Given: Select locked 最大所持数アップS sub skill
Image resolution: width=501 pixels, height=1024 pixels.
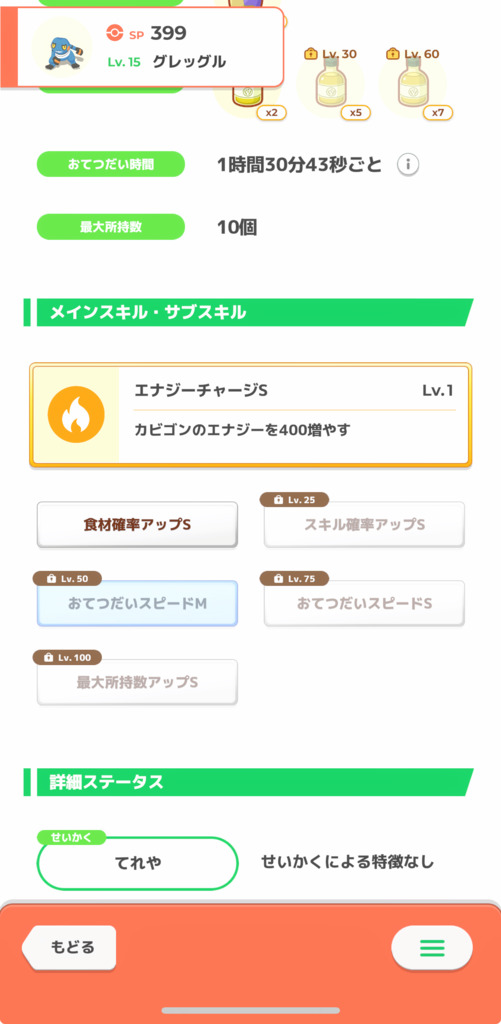Looking at the screenshot, I should (137, 682).
